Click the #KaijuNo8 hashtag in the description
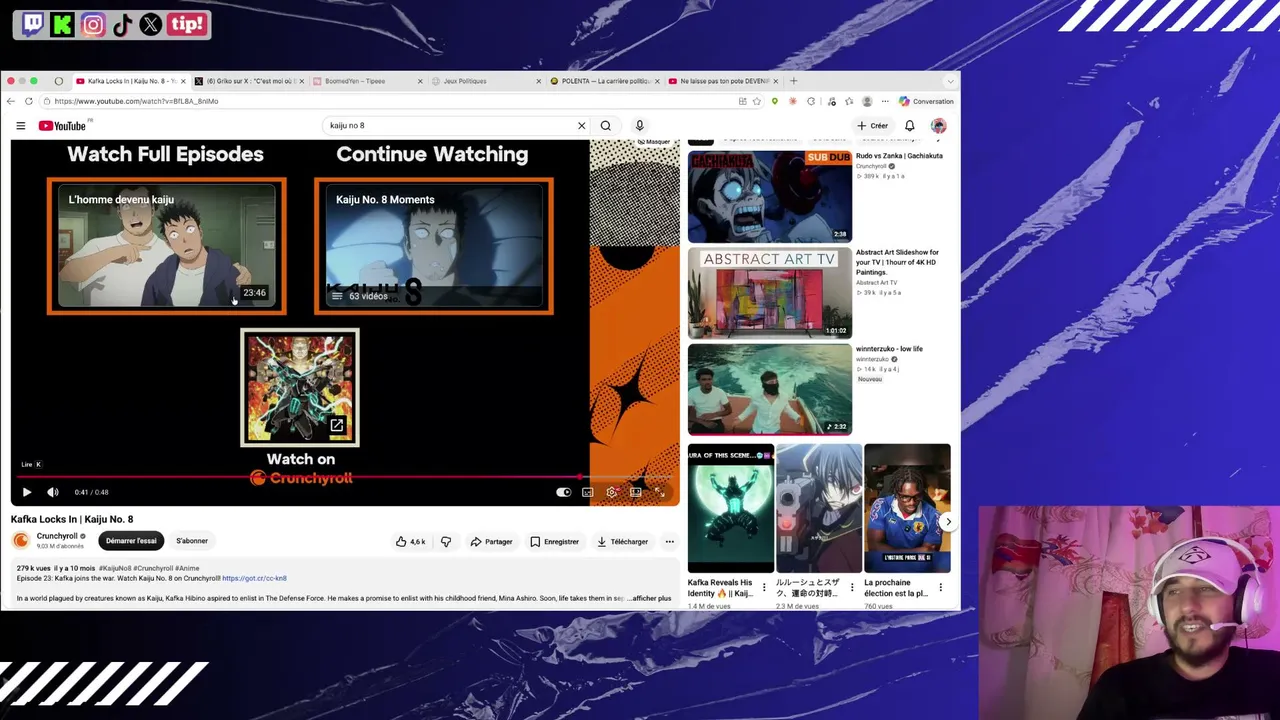The image size is (1280, 720). pyautogui.click(x=114, y=568)
